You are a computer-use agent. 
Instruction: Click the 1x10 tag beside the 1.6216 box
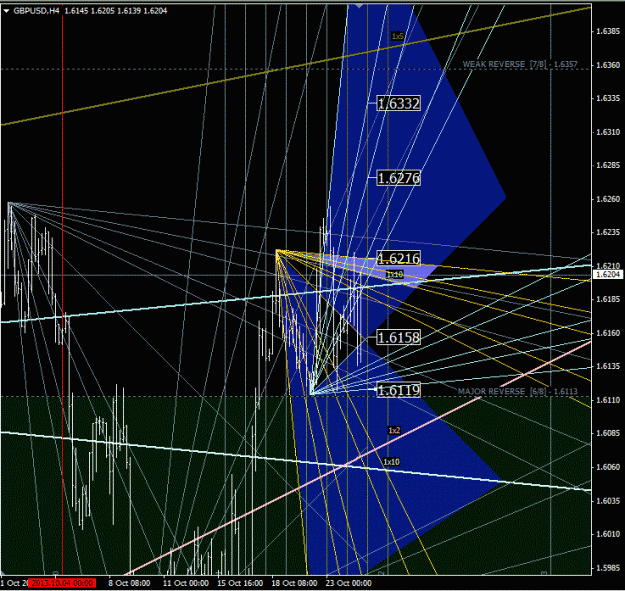pos(395,274)
